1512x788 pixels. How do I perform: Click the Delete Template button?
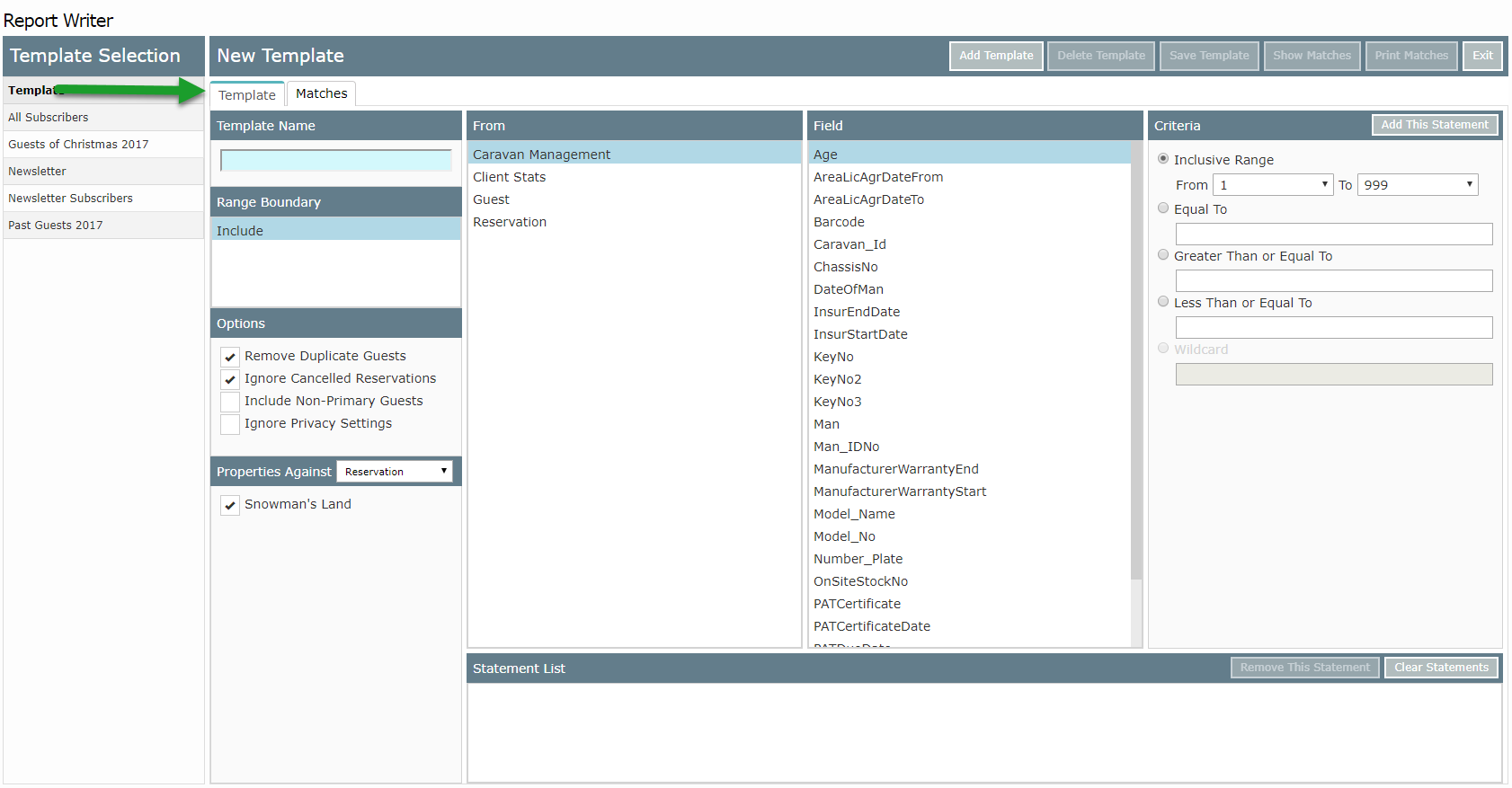click(1101, 56)
